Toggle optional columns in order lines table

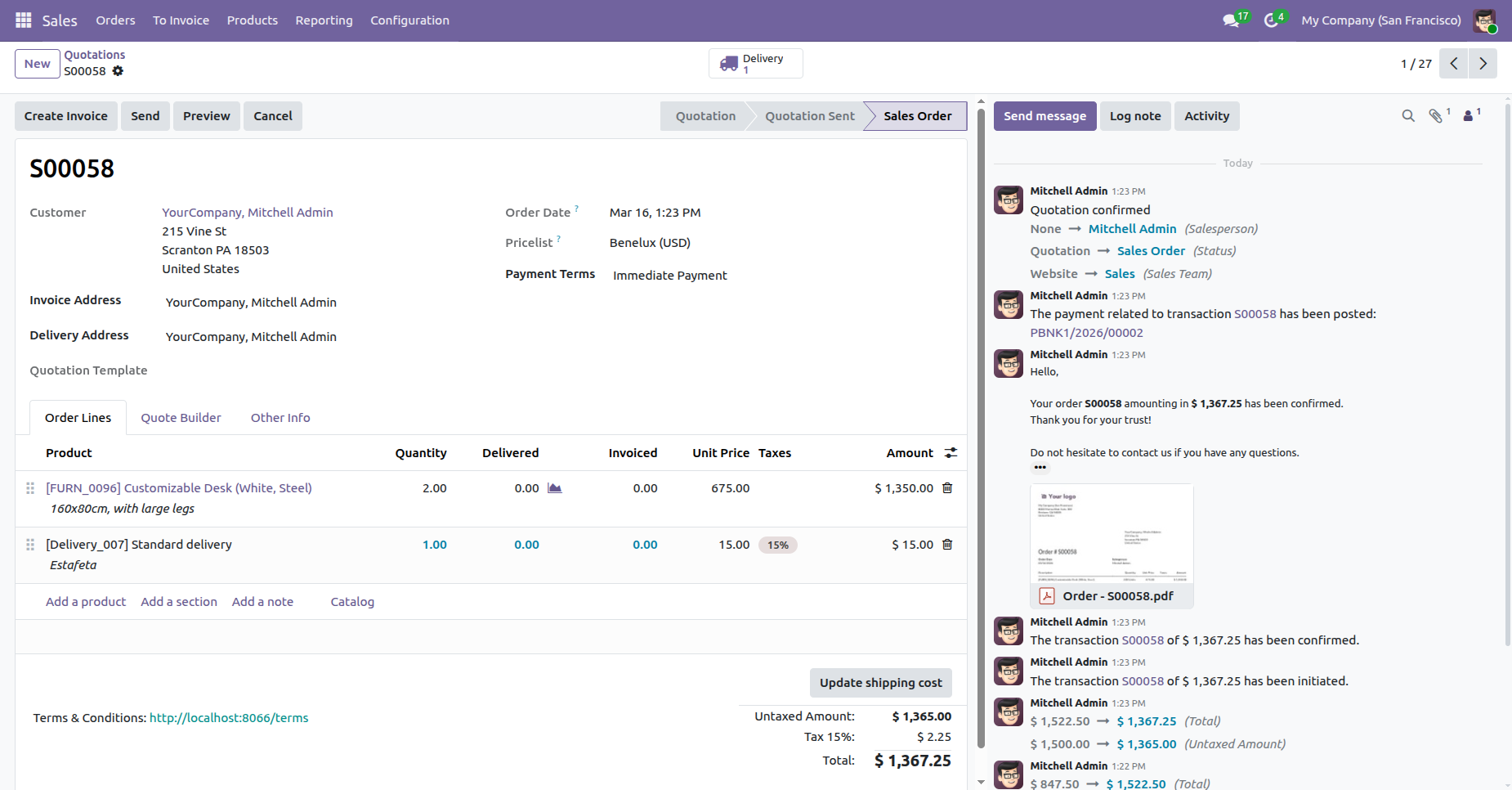click(951, 453)
